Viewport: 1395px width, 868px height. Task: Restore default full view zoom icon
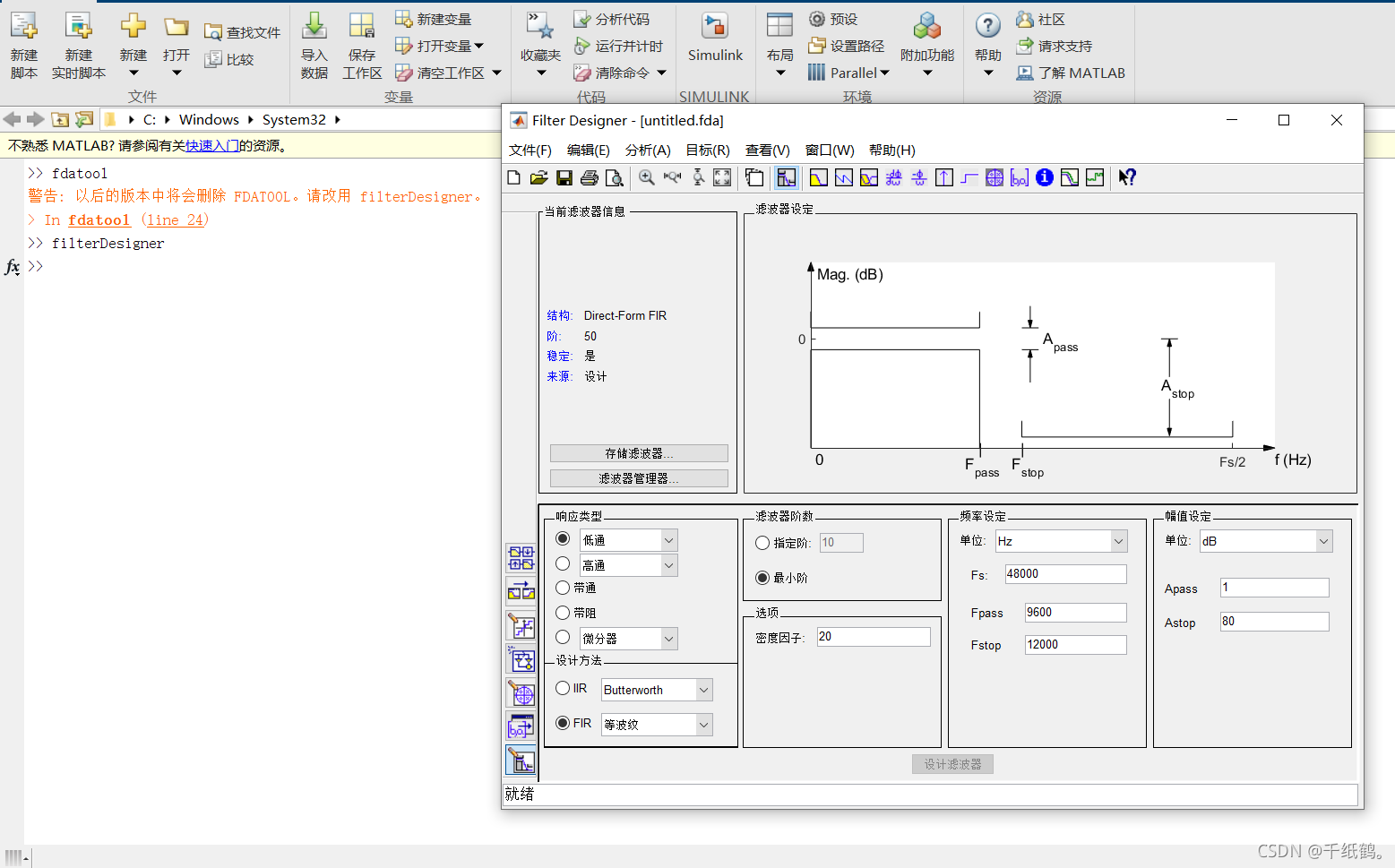[722, 177]
